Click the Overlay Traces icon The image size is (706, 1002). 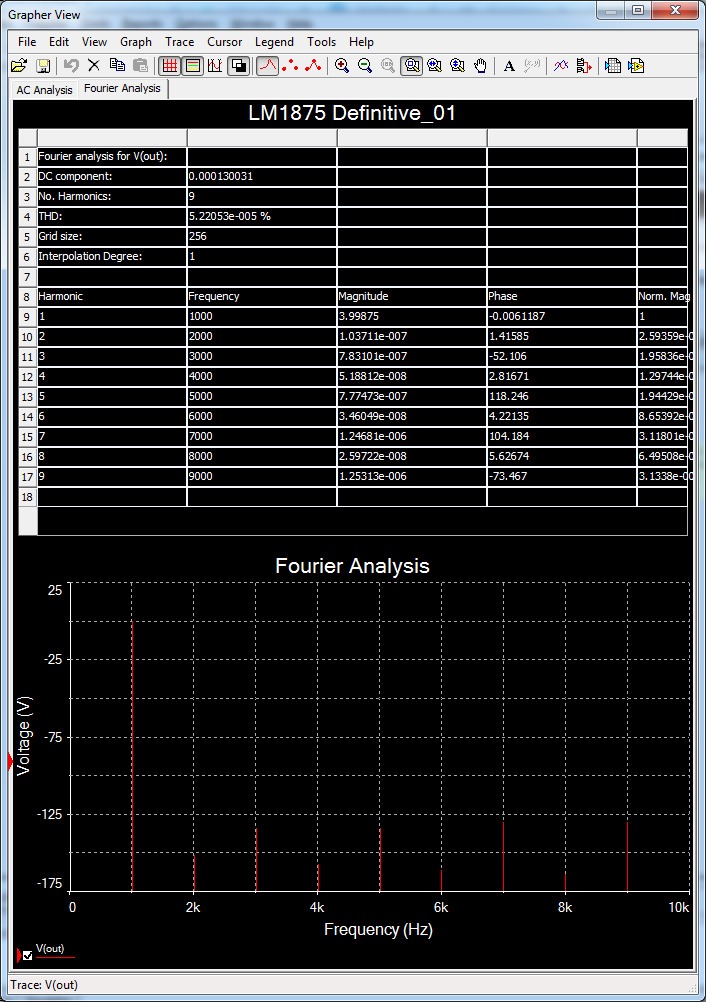pos(561,65)
